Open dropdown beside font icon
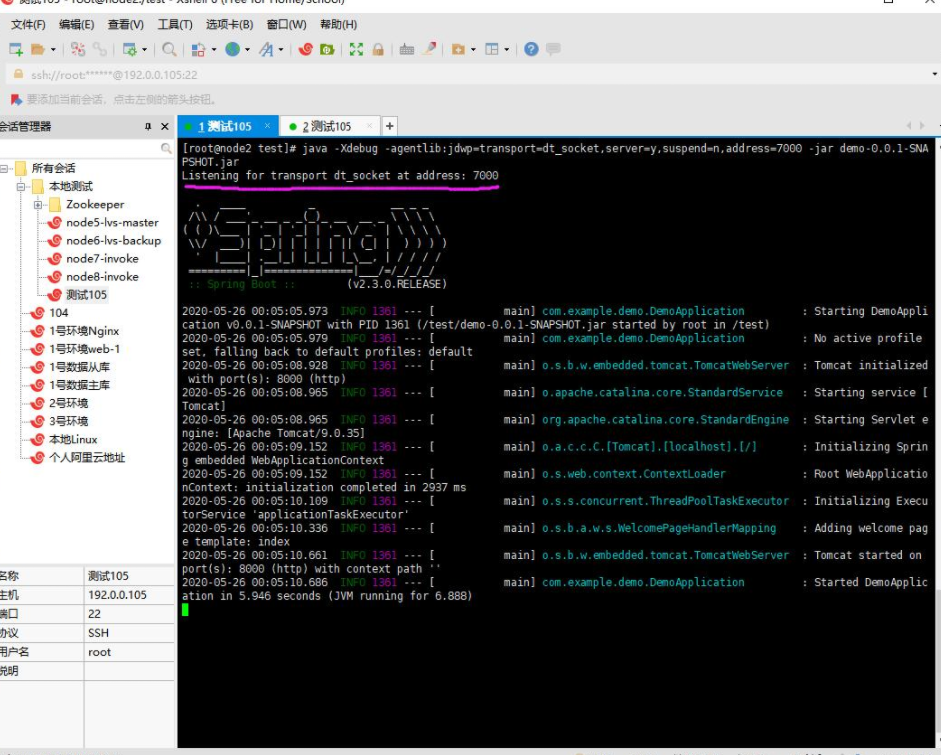941x755 pixels. 280,50
